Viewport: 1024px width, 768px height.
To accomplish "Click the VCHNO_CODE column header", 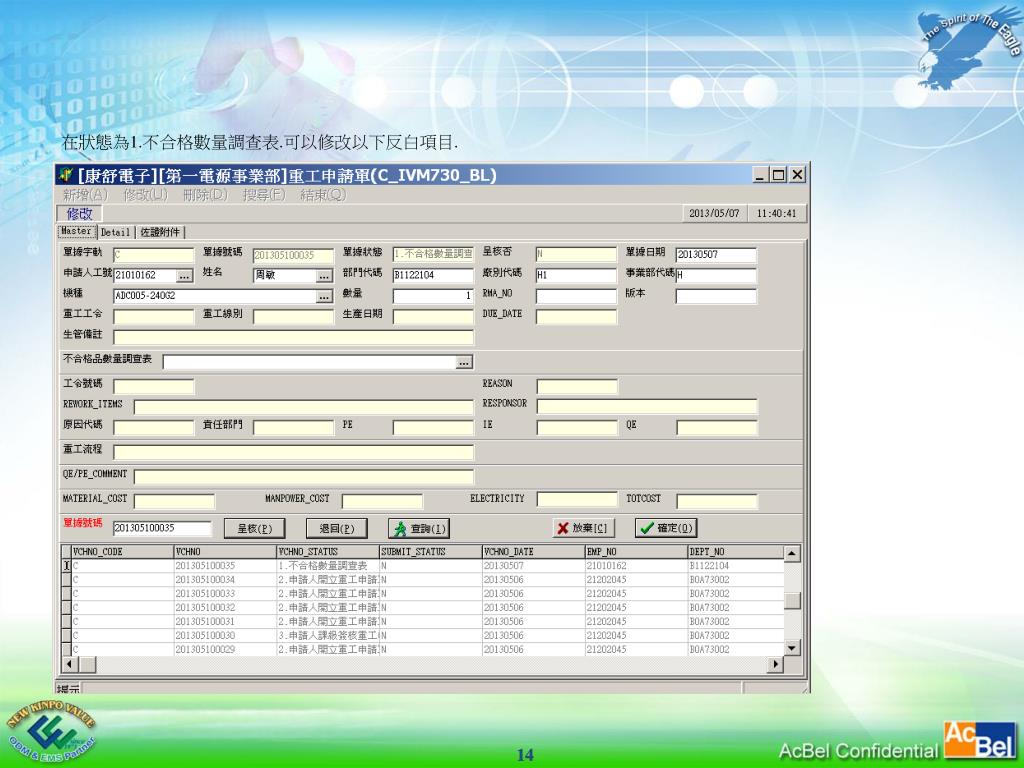I will tap(122, 552).
